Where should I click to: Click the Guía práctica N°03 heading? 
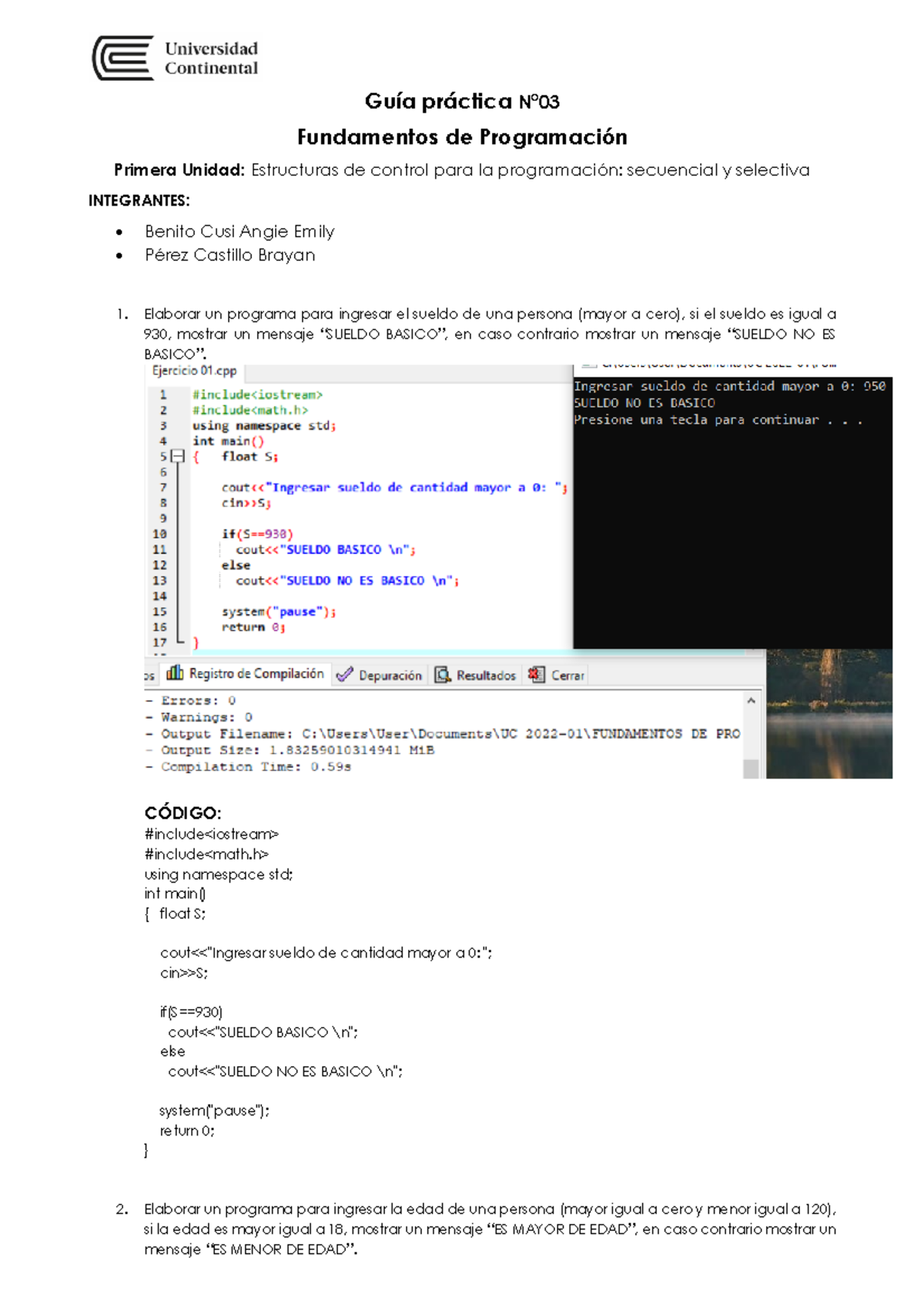coord(462,102)
